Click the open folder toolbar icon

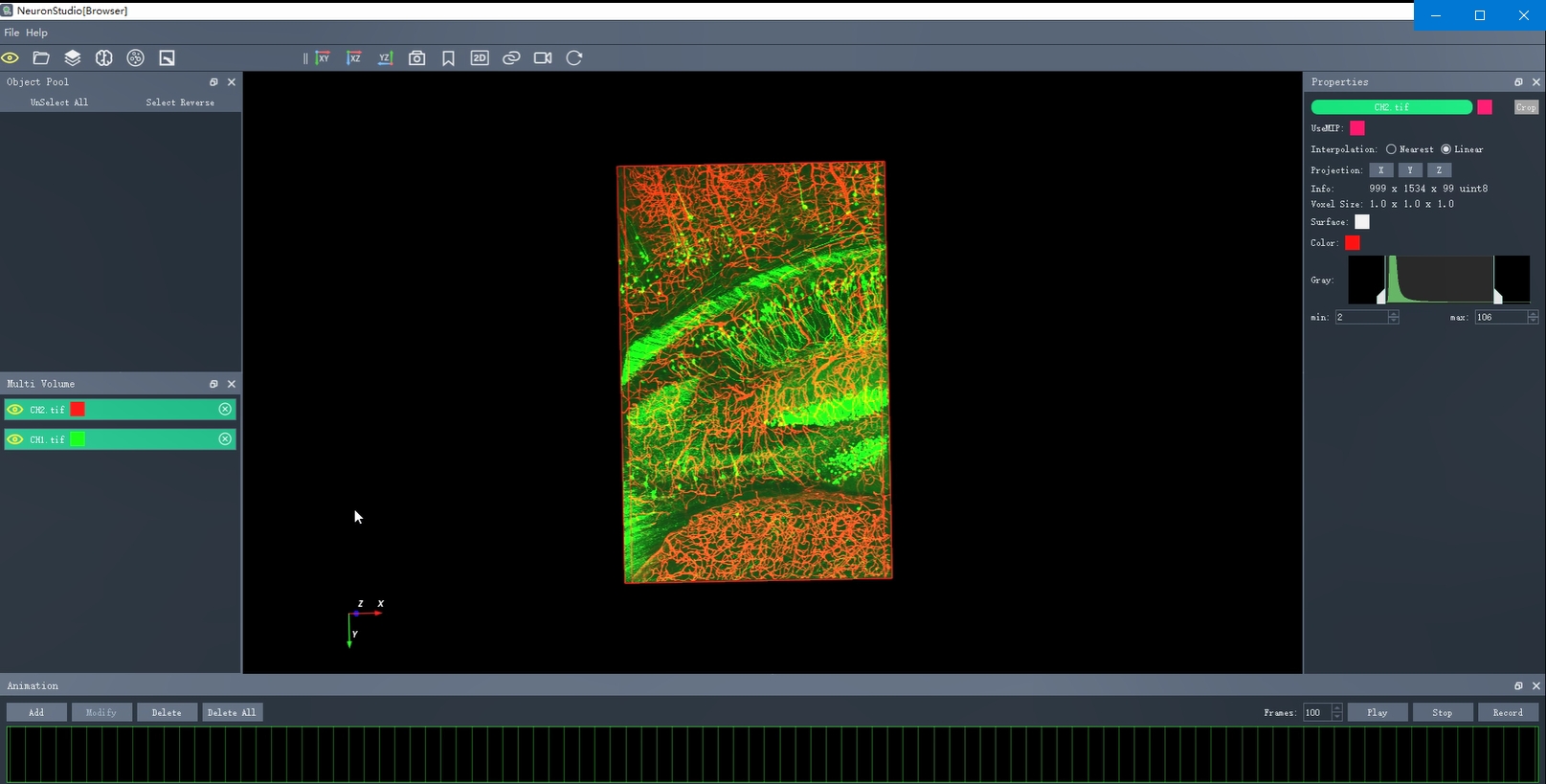41,58
